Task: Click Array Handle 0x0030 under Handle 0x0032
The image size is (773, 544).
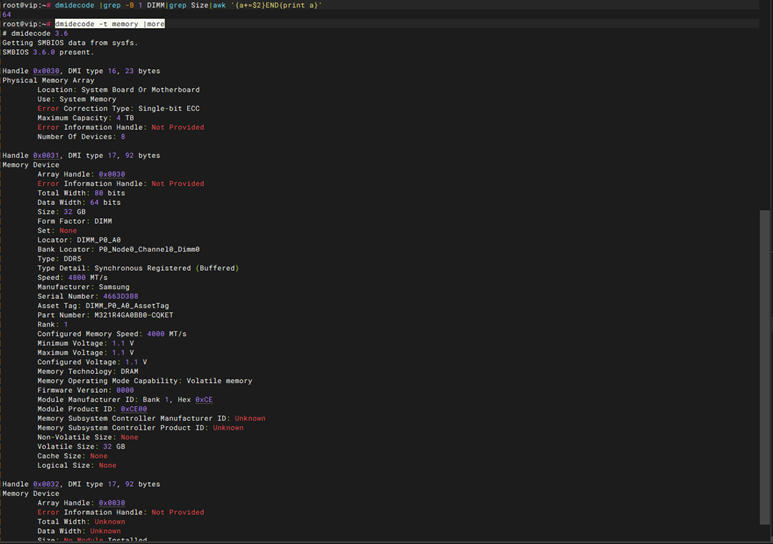Action: [112, 503]
